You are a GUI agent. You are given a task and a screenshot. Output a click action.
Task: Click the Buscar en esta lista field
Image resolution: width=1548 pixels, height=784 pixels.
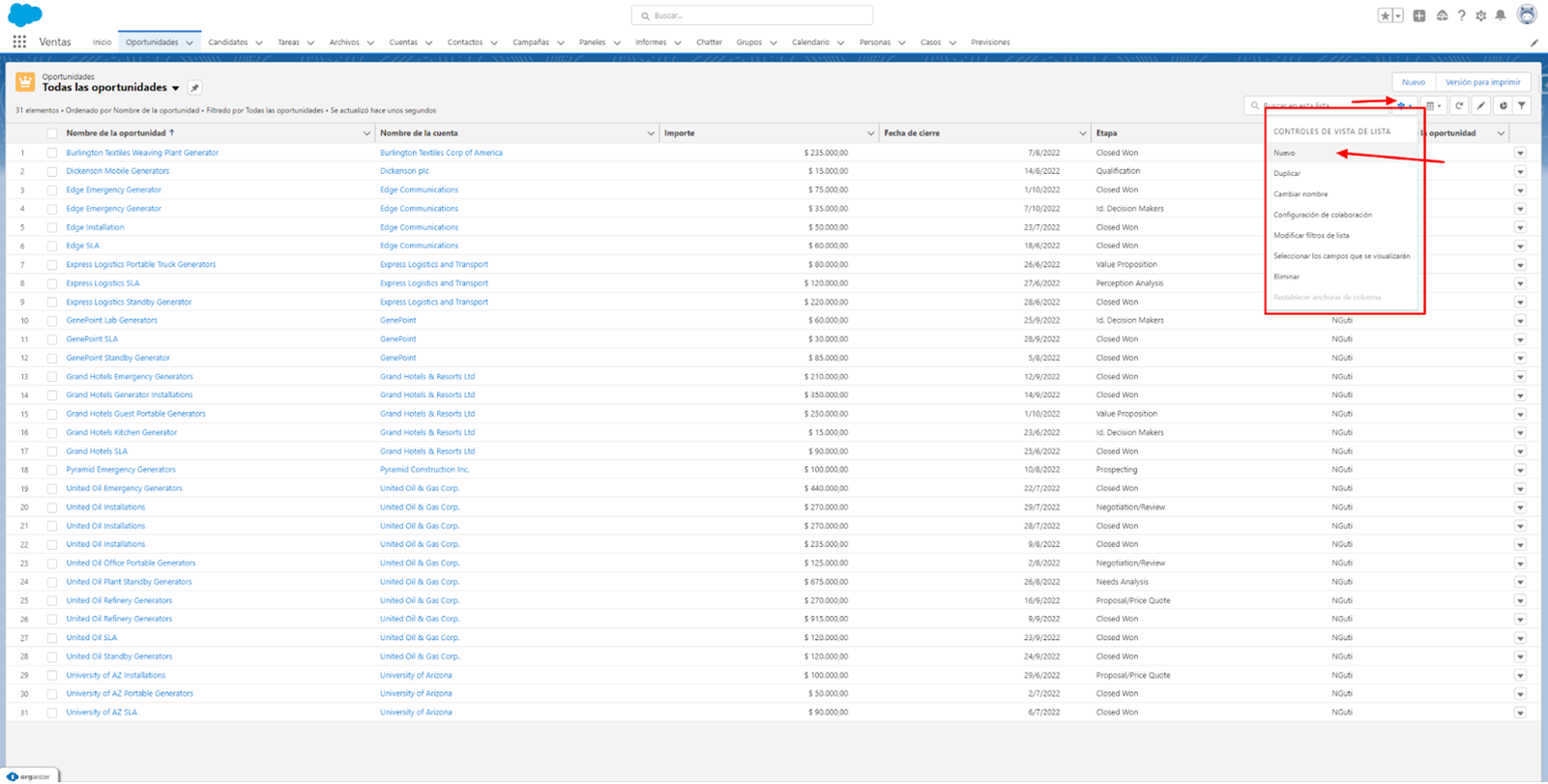pos(1316,105)
